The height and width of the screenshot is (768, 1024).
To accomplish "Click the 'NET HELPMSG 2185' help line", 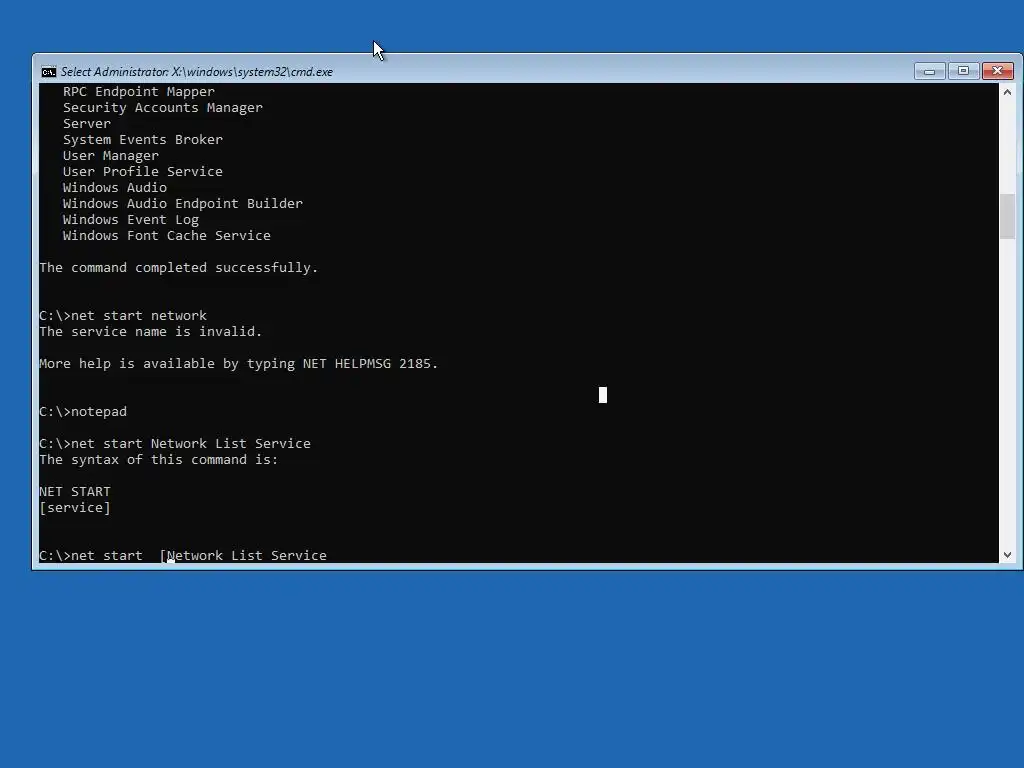I will [238, 364].
